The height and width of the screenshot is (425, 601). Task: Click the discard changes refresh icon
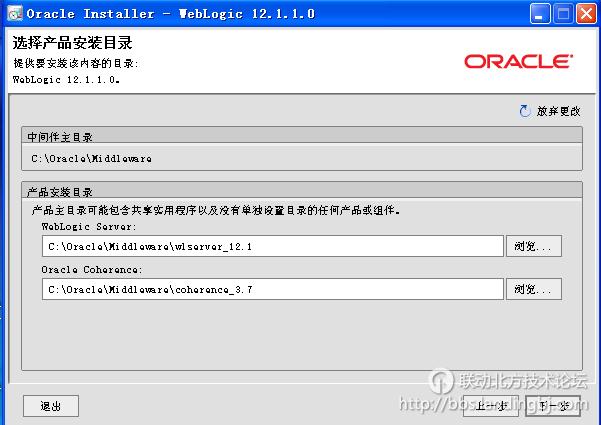pyautogui.click(x=525, y=111)
